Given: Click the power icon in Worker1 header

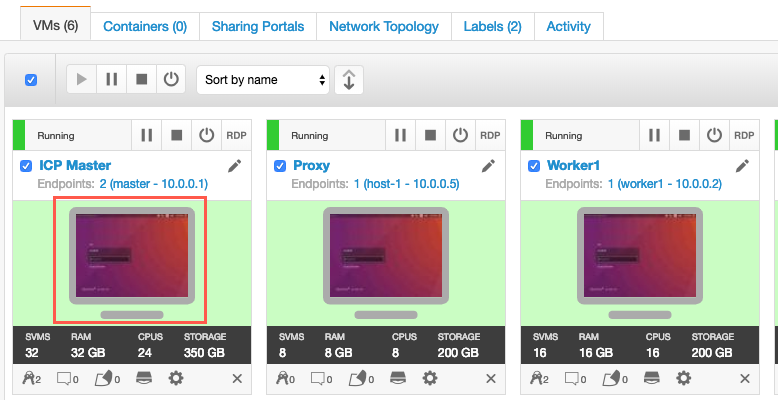Looking at the screenshot, I should click(x=714, y=135).
